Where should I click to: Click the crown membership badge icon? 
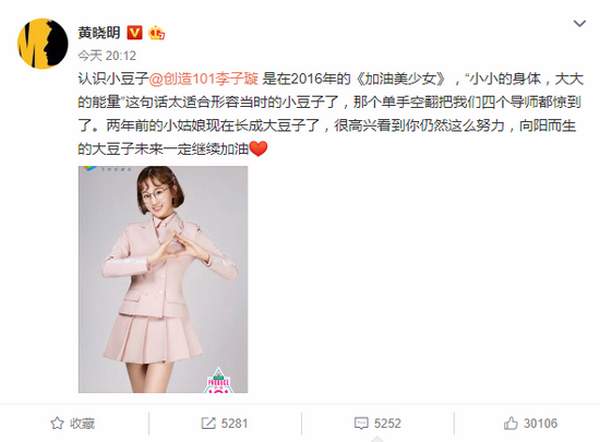[157, 33]
